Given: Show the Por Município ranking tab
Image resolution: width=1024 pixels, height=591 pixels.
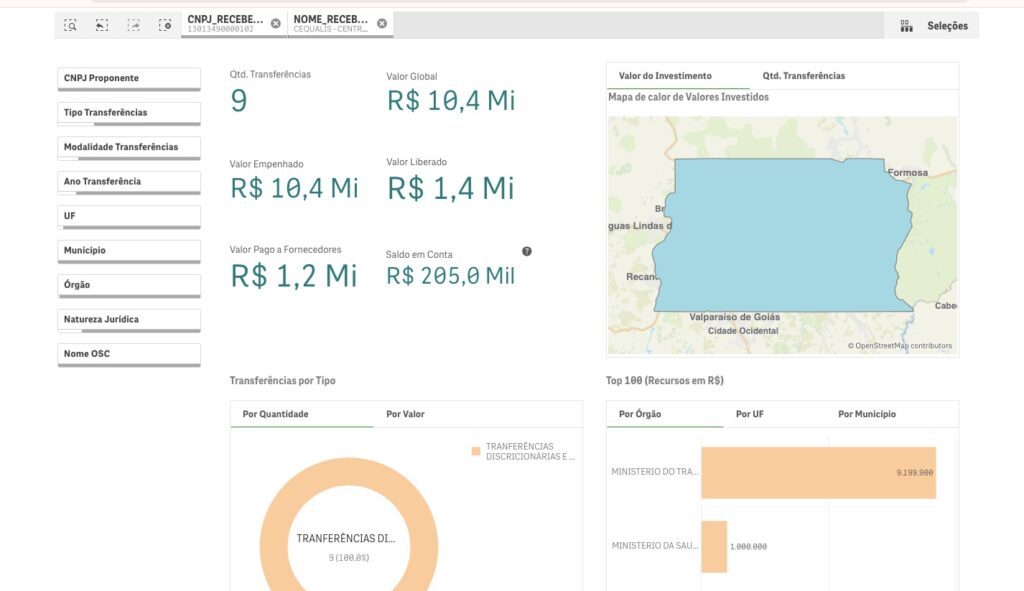Looking at the screenshot, I should (867, 414).
